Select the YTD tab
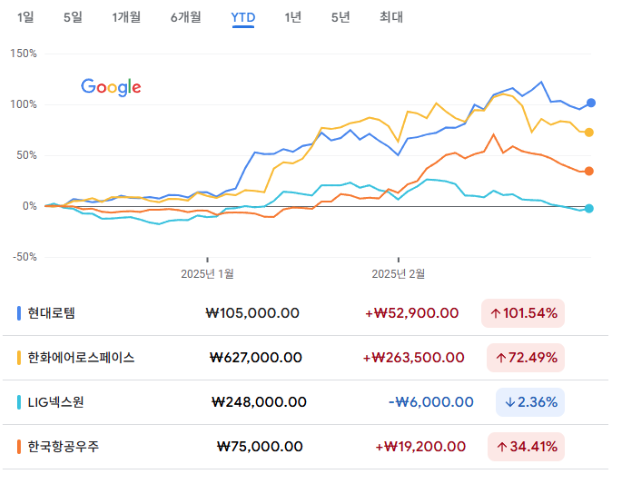Viewport: 626px width, 480px height. tap(243, 18)
